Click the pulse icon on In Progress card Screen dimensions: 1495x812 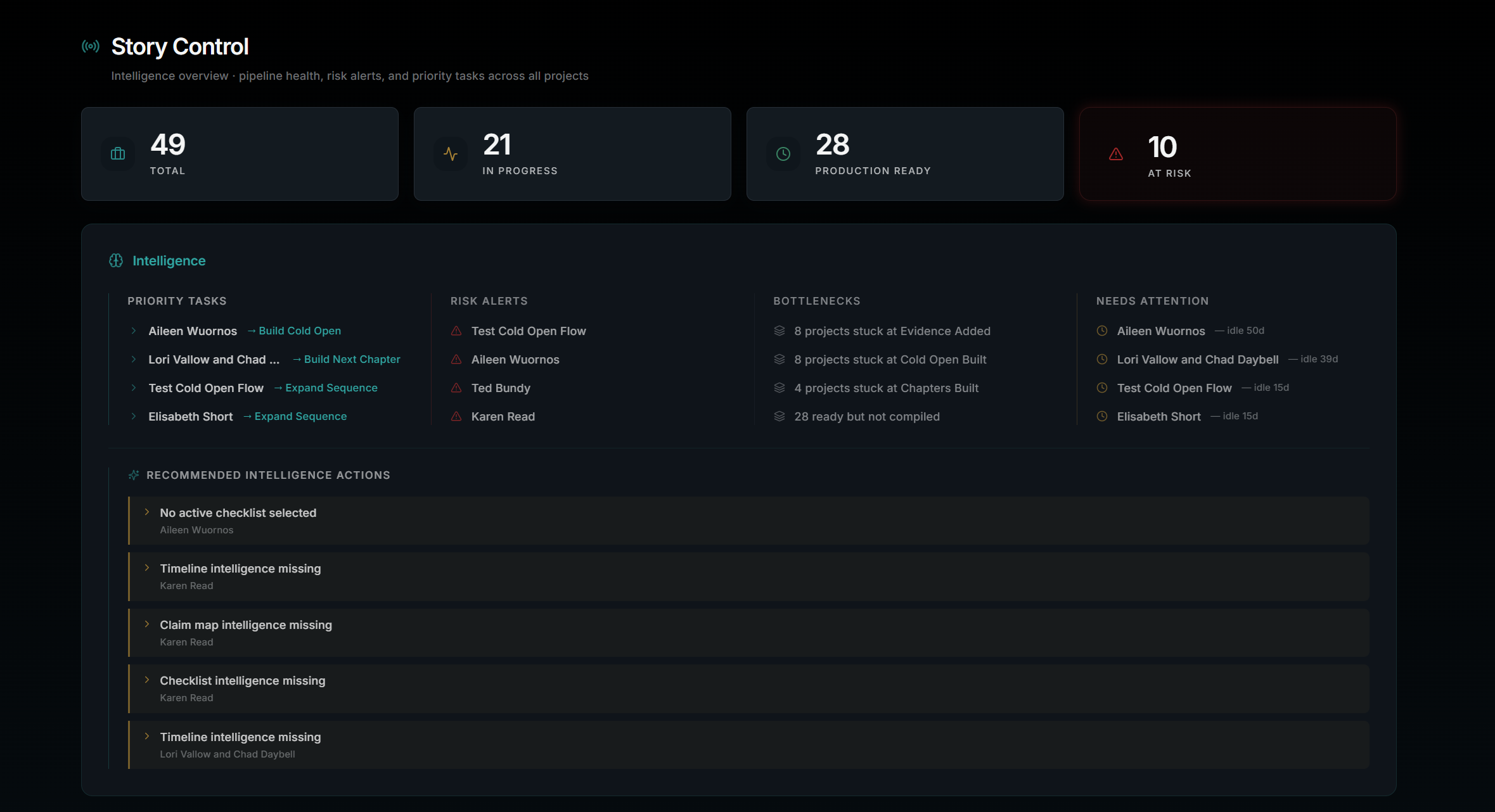(451, 154)
